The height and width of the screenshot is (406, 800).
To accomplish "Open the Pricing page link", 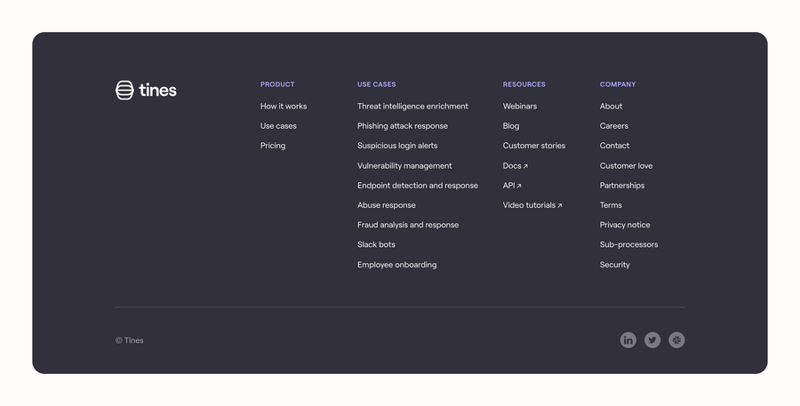I will (273, 146).
